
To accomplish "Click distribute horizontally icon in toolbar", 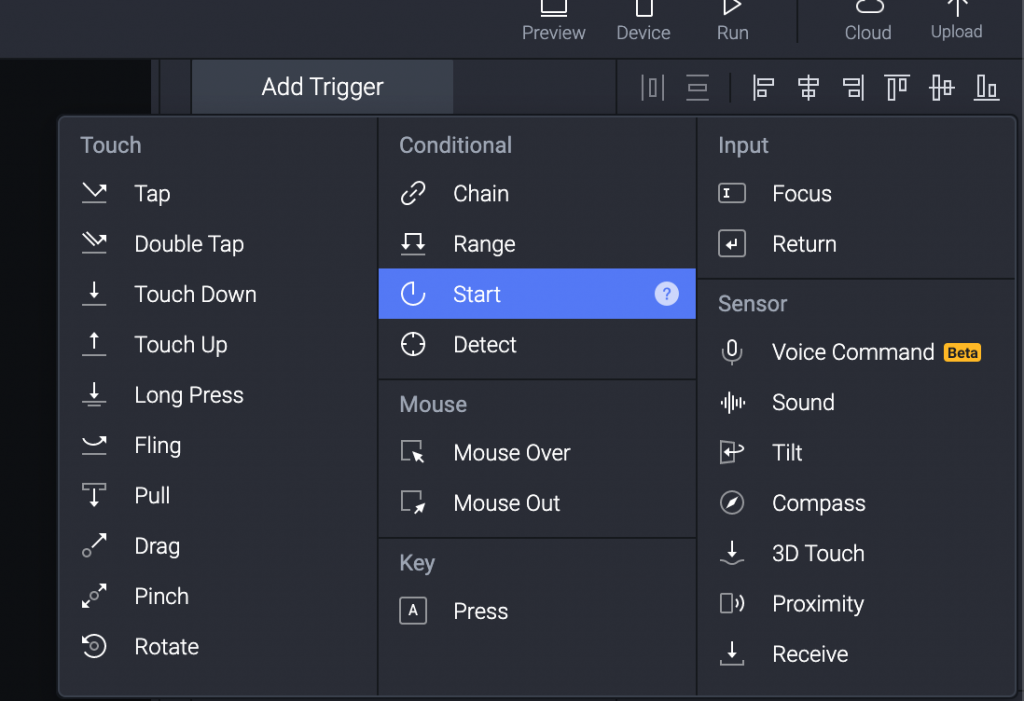I will (652, 88).
